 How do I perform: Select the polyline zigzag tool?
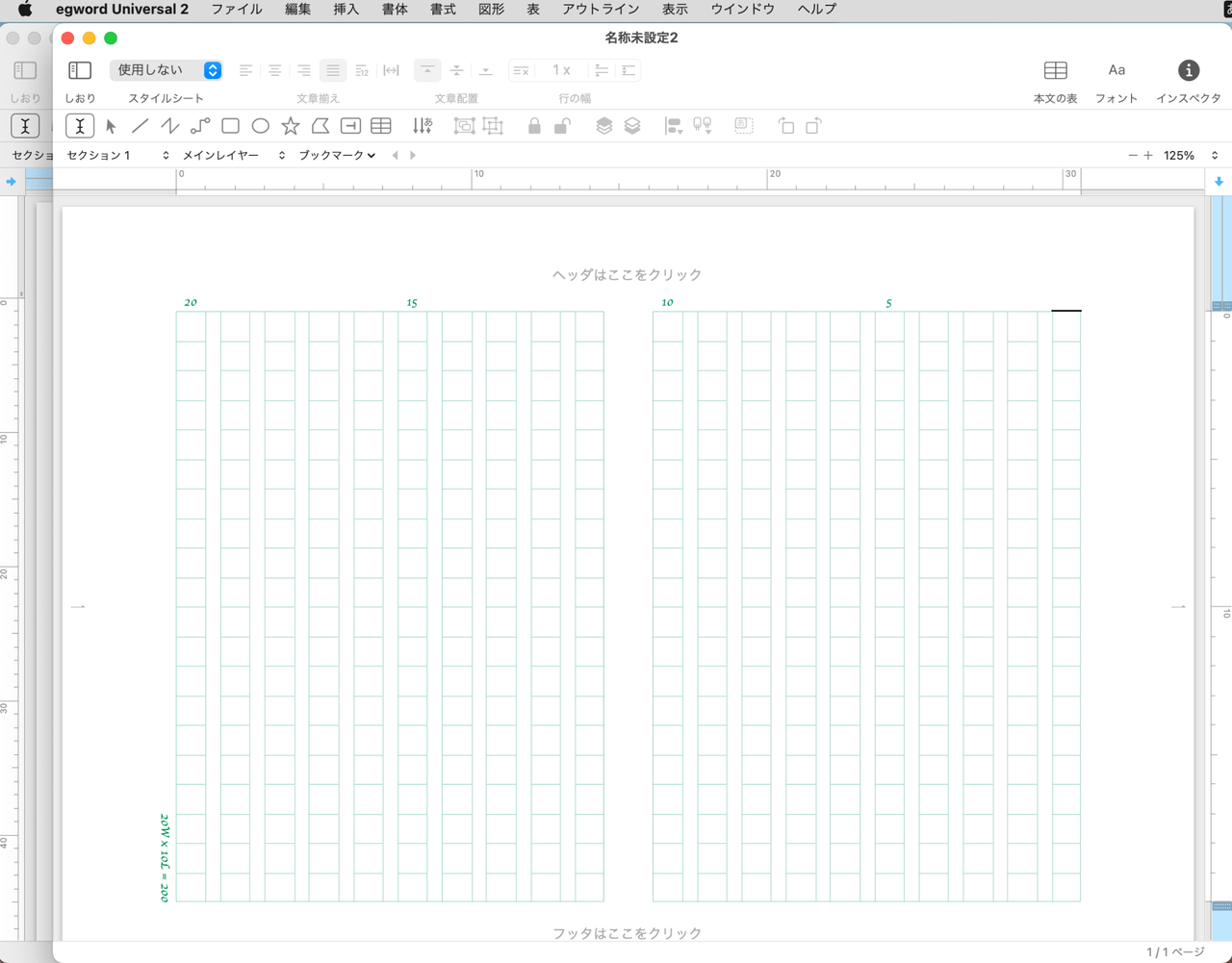pos(170,126)
